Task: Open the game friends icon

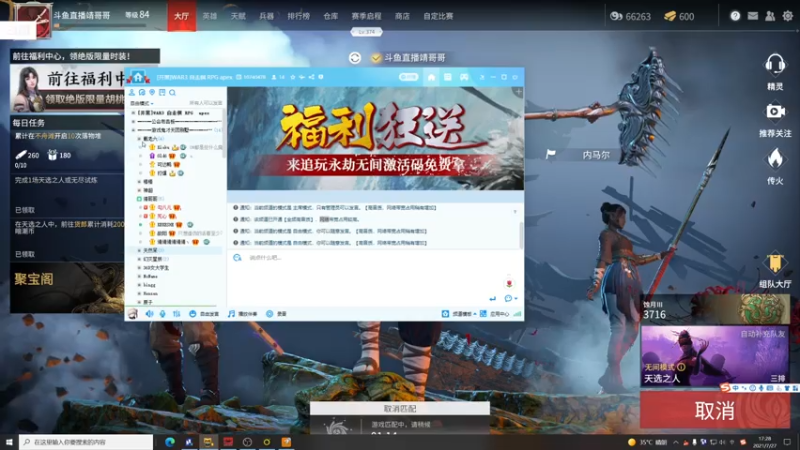Action: pyautogui.click(x=770, y=16)
